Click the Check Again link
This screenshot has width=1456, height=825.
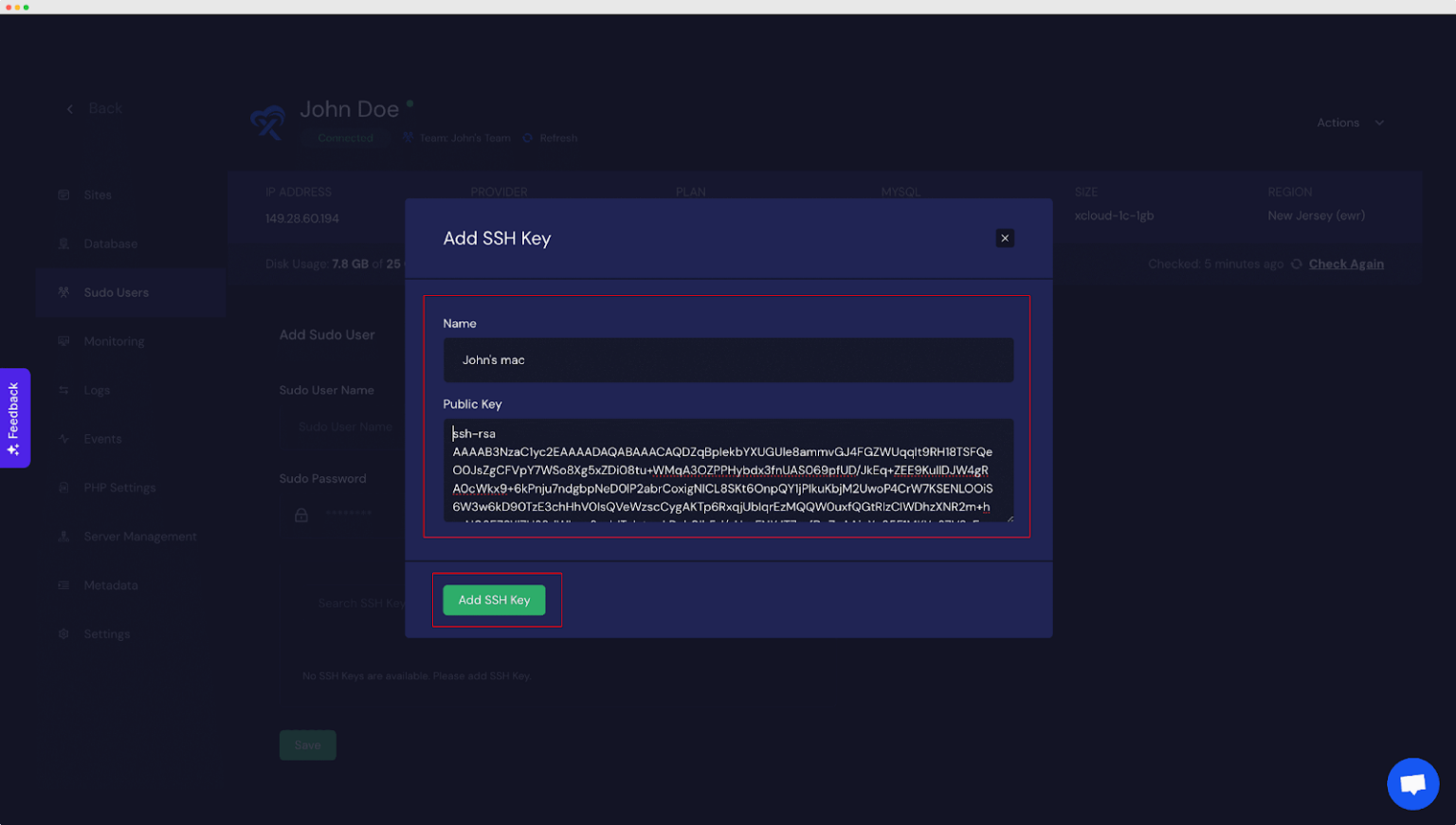click(x=1346, y=264)
